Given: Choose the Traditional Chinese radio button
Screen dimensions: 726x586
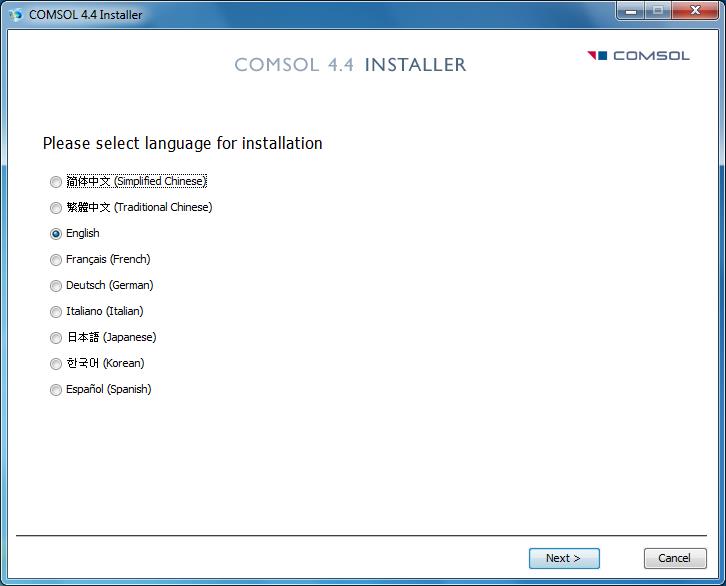Looking at the screenshot, I should coord(56,208).
